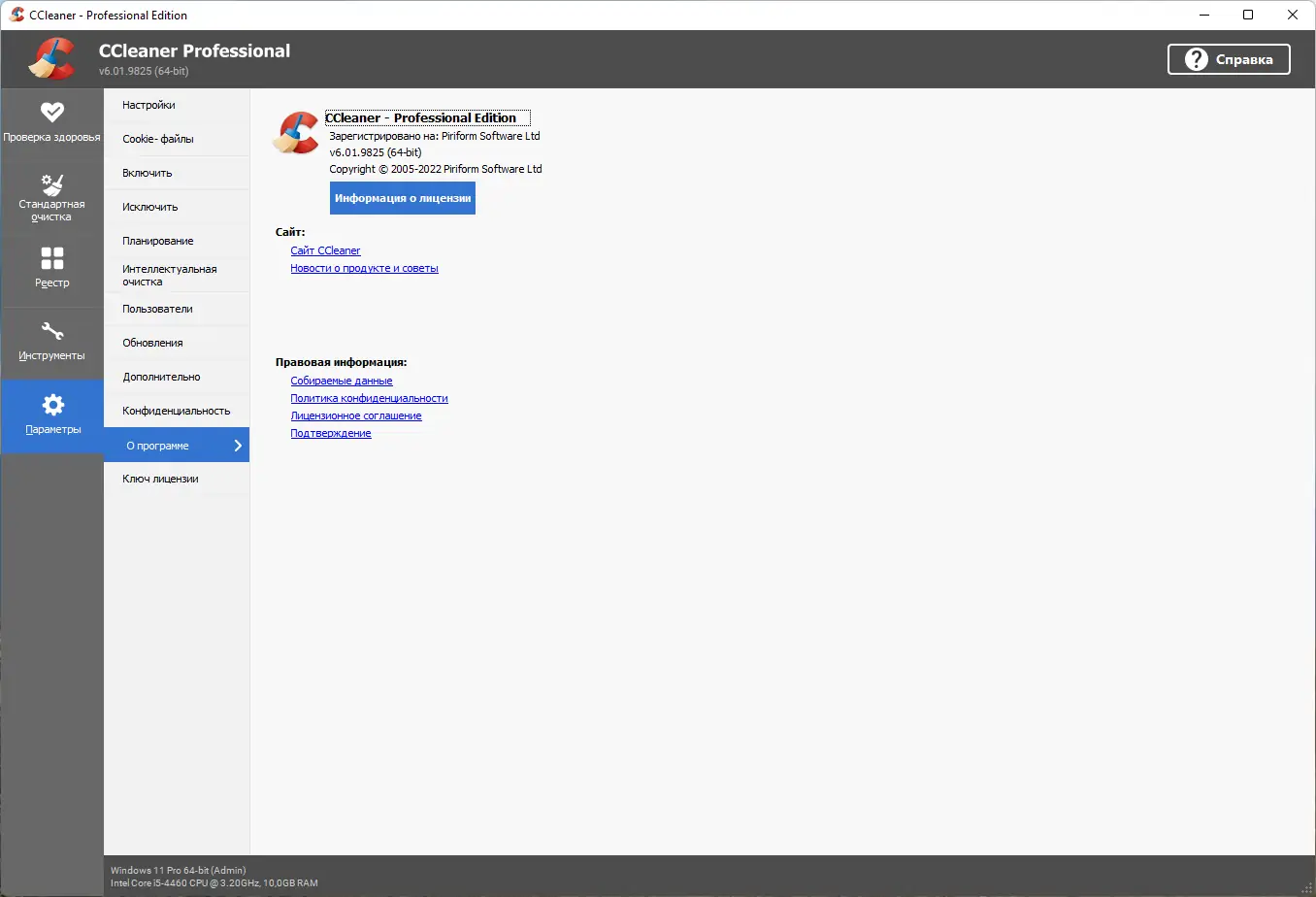Open the Реестр cleaning section icon
Screen dimensions: 1316x897
52,261
